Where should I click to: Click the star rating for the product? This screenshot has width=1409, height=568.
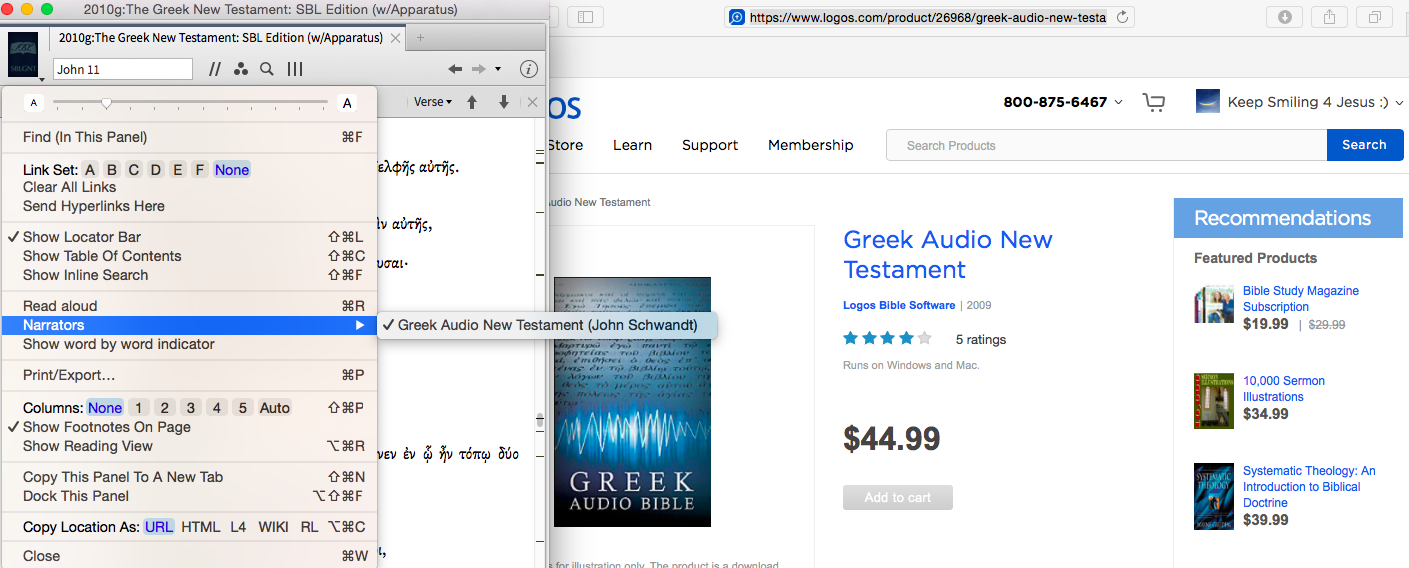pyautogui.click(x=888, y=338)
